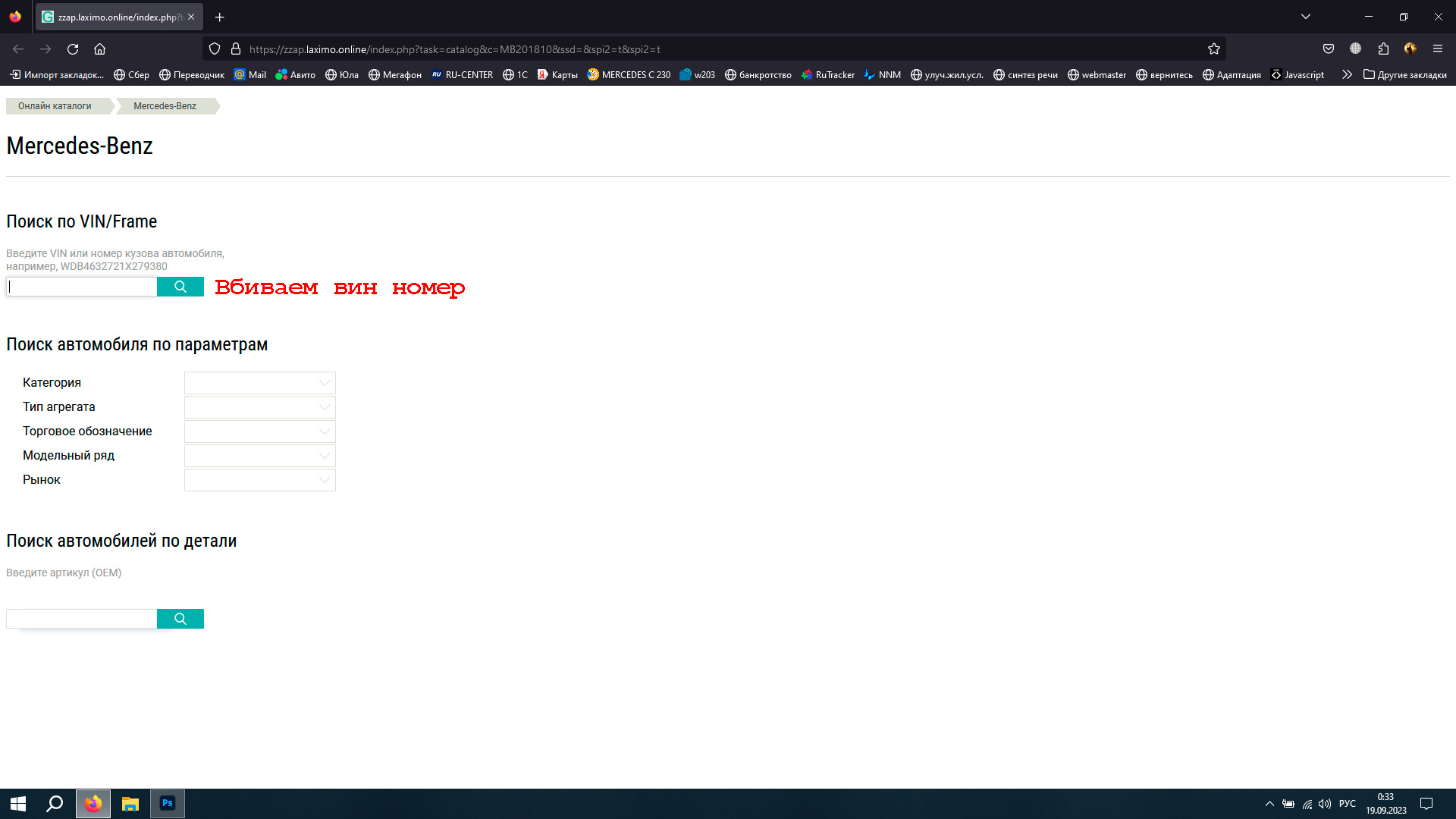Open the Тип агрегата dropdown

(259, 407)
